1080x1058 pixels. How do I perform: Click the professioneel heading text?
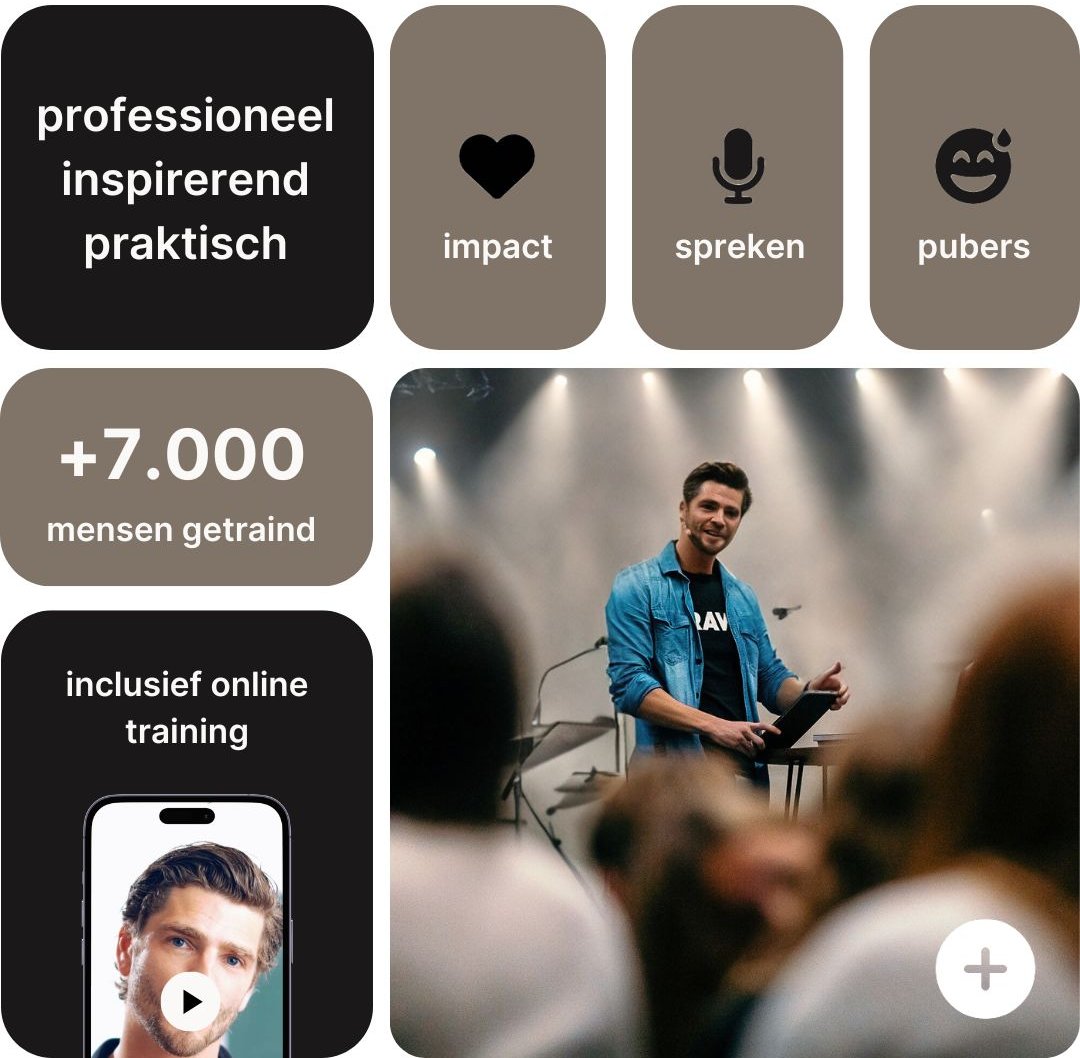click(x=185, y=117)
